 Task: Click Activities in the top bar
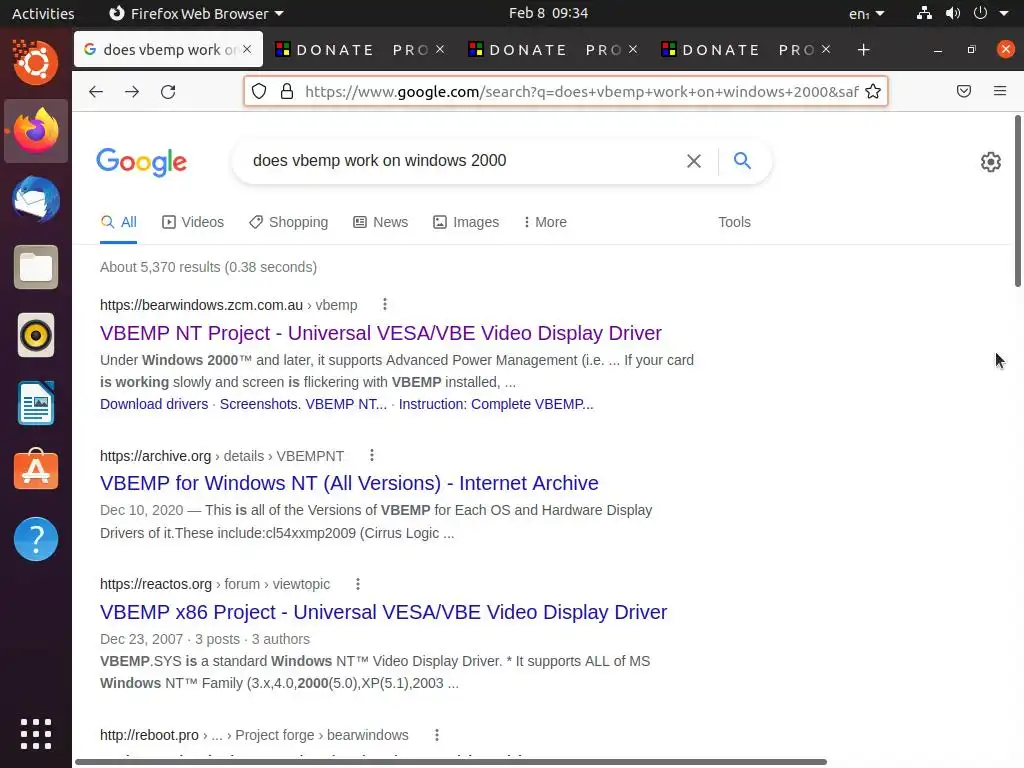pos(43,13)
